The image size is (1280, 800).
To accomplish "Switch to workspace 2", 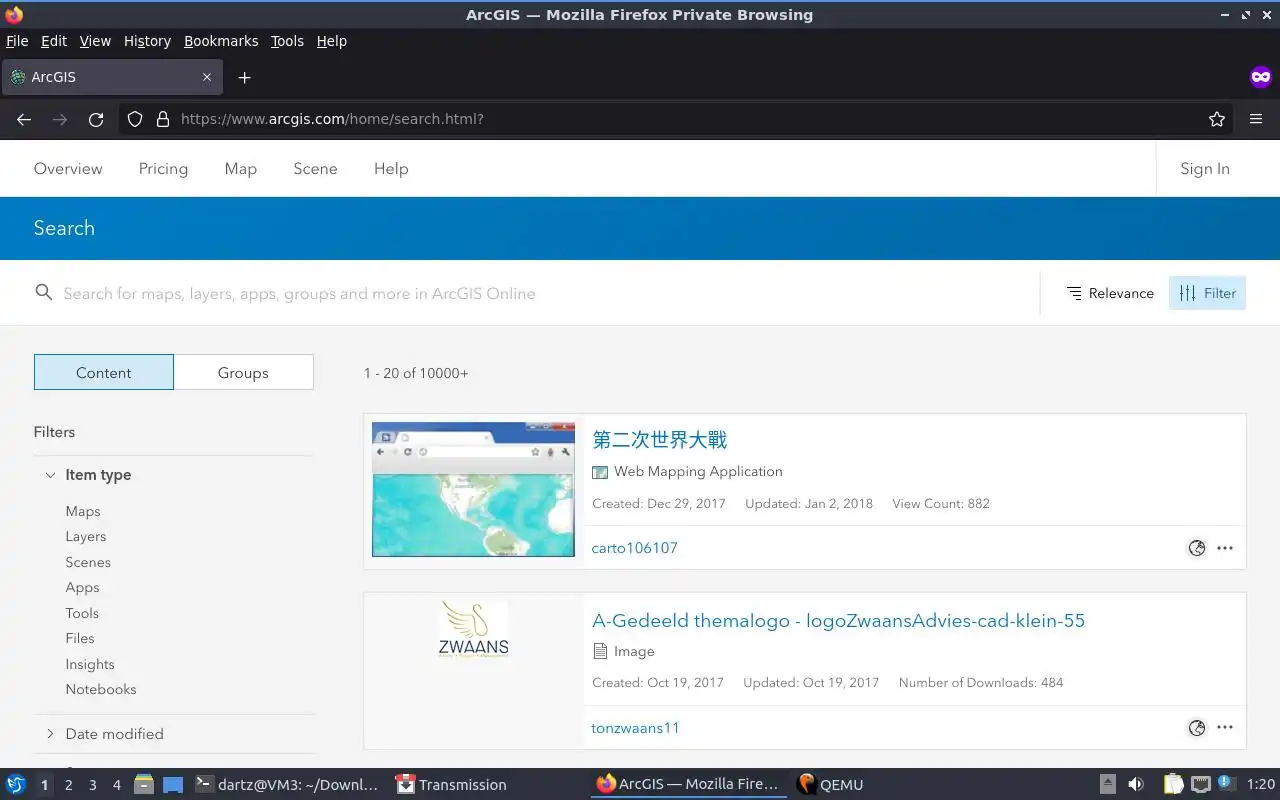I will [68, 785].
